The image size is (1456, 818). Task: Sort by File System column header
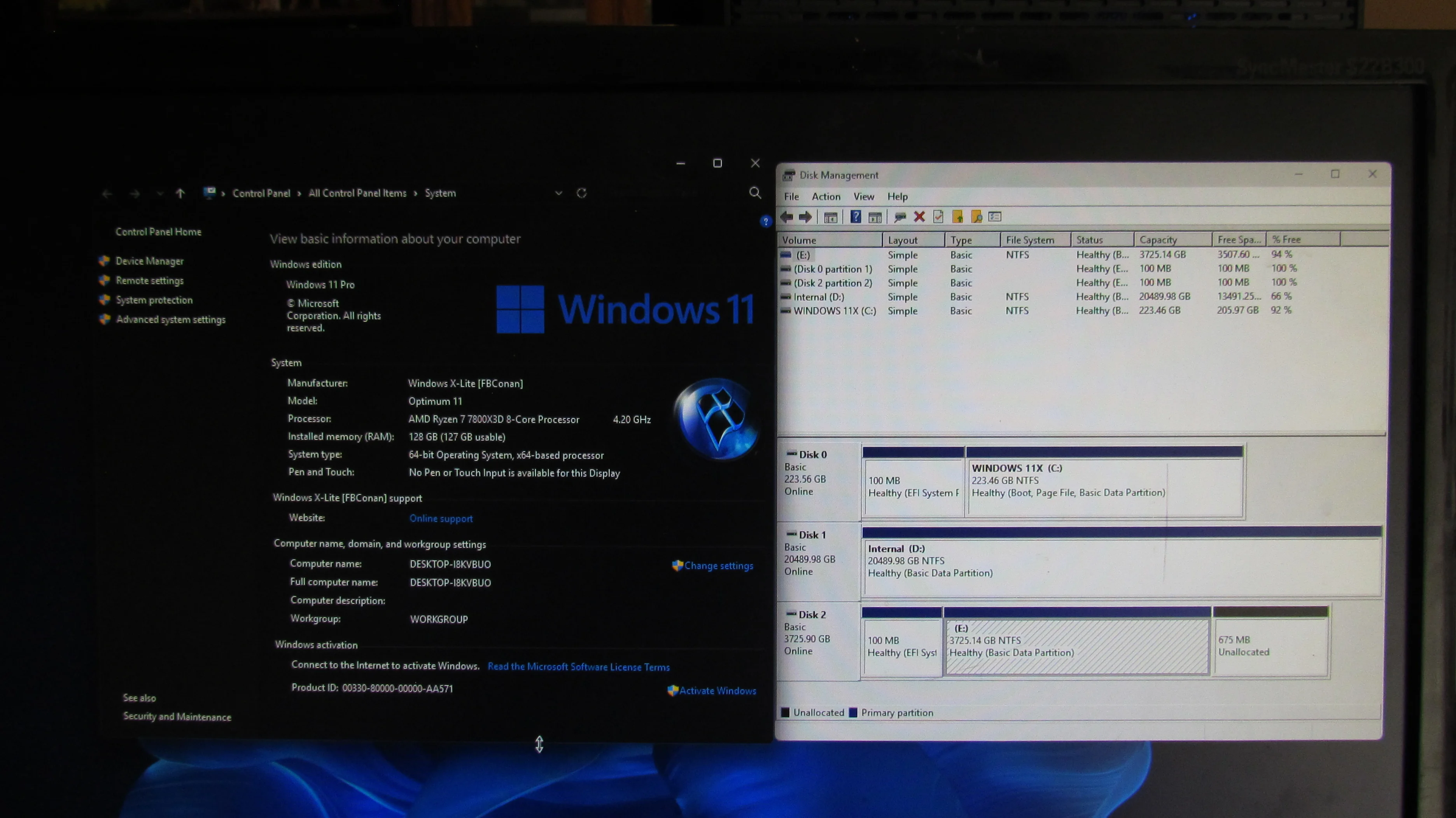tap(1035, 239)
